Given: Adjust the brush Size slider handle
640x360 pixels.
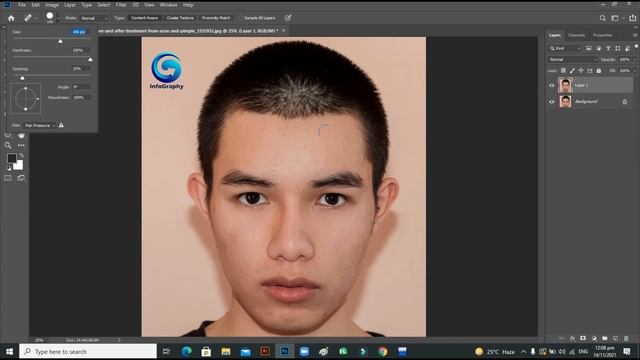Looking at the screenshot, I should pyautogui.click(x=60, y=41).
